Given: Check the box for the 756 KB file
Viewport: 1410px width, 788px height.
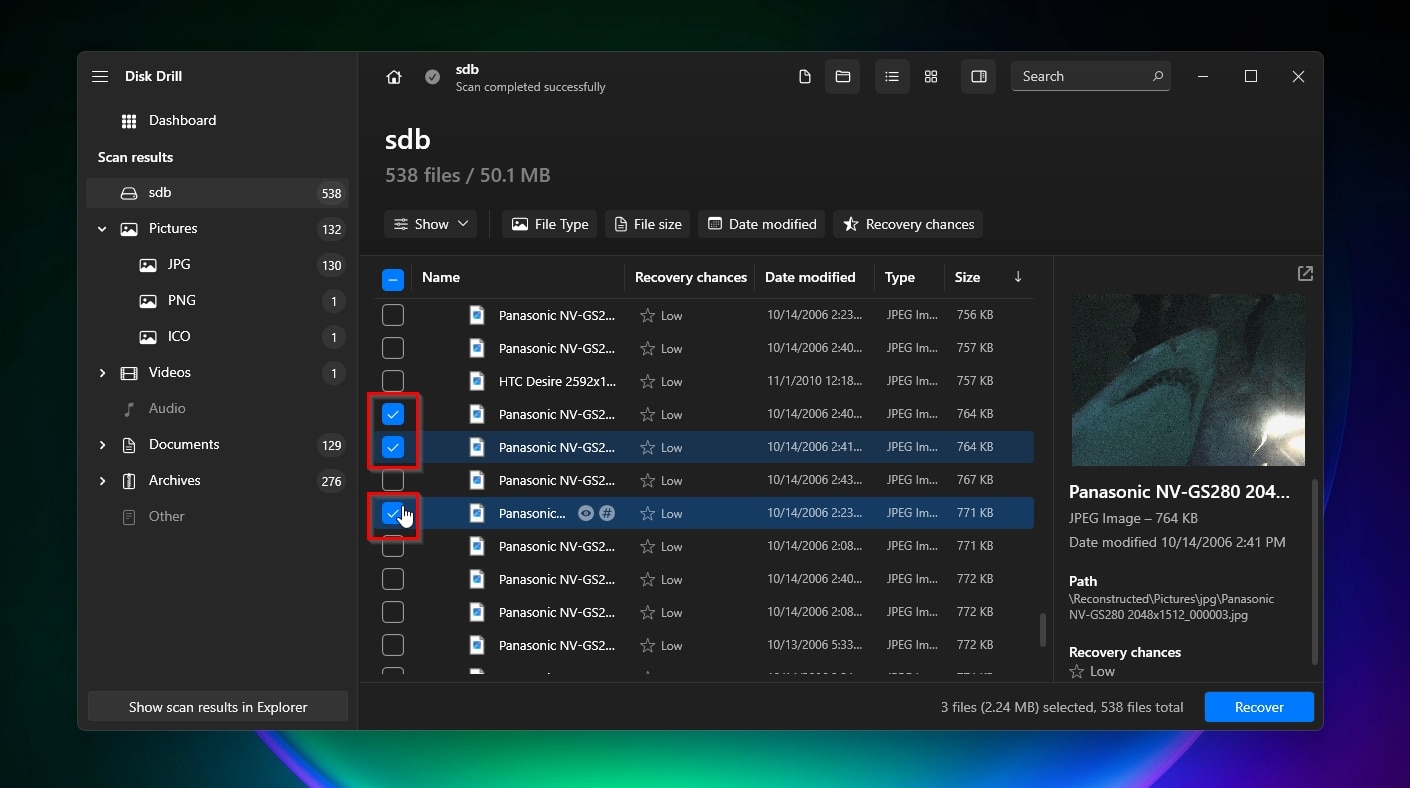Looking at the screenshot, I should [393, 315].
